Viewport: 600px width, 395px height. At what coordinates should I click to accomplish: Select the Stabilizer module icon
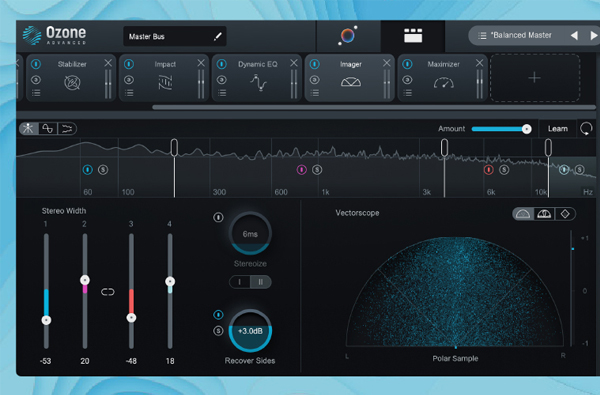pos(72,82)
